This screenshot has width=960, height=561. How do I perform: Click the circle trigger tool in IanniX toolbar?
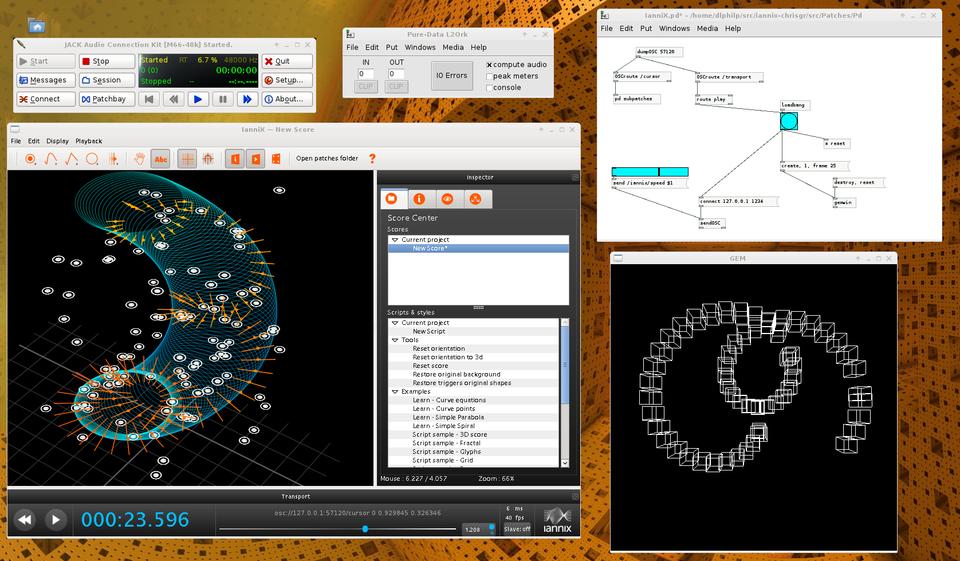point(30,159)
